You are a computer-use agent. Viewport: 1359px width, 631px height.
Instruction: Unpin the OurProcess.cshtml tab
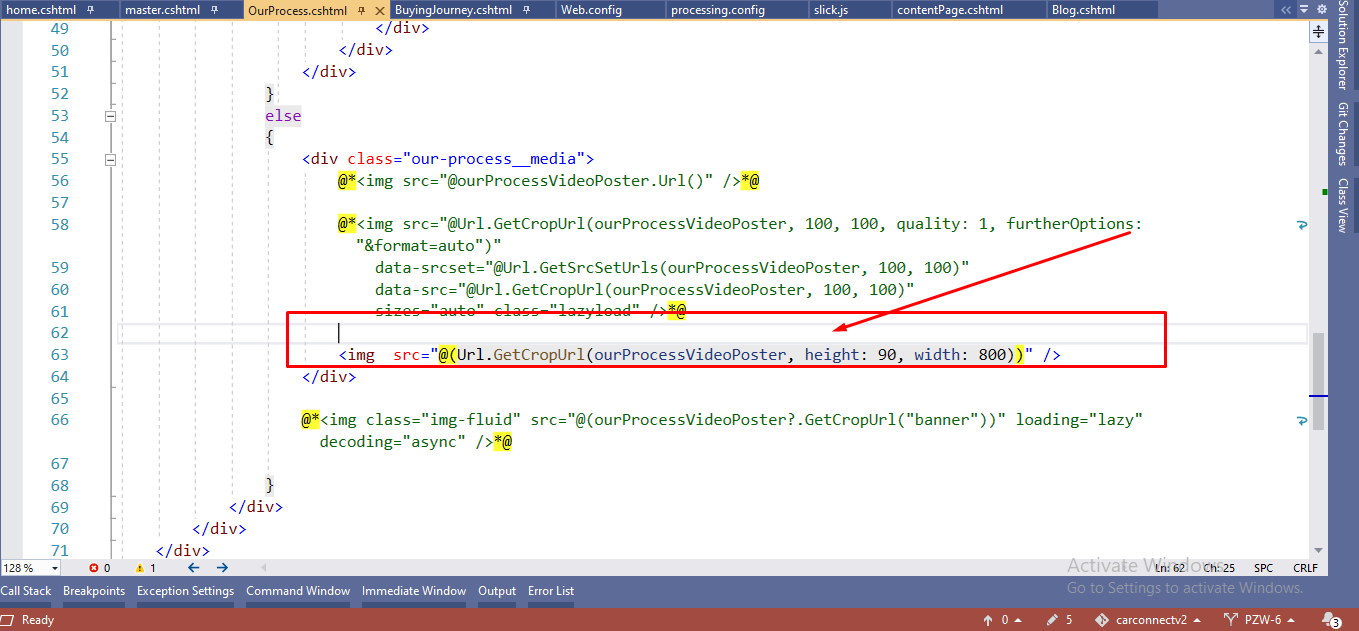pos(359,11)
